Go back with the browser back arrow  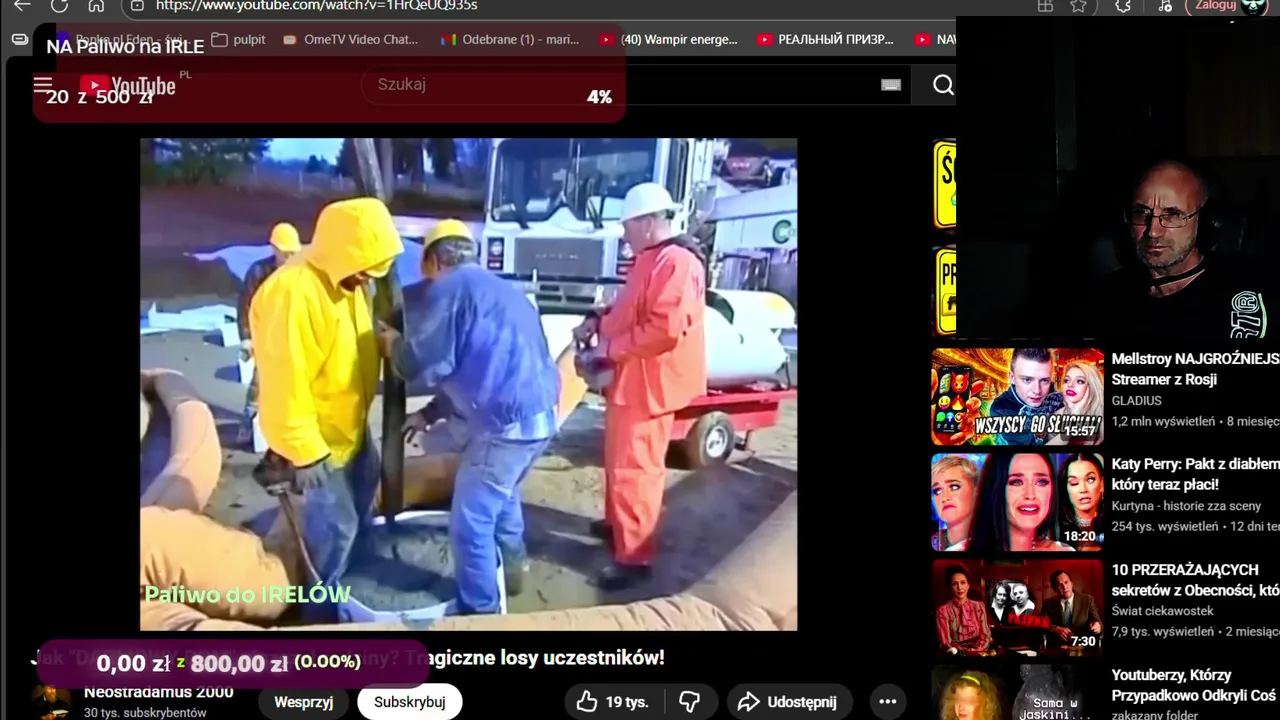tap(22, 5)
